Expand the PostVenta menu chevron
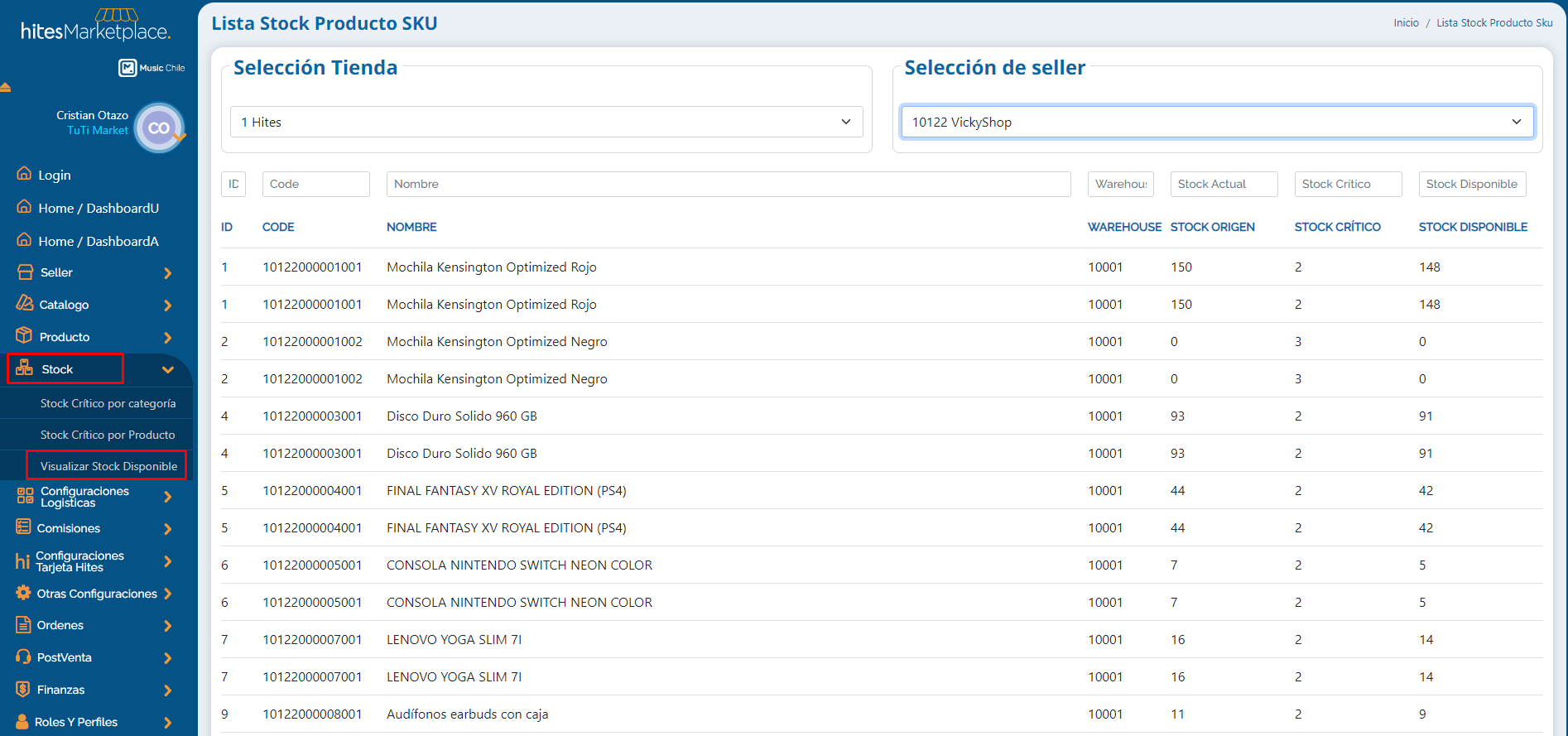 click(x=168, y=658)
